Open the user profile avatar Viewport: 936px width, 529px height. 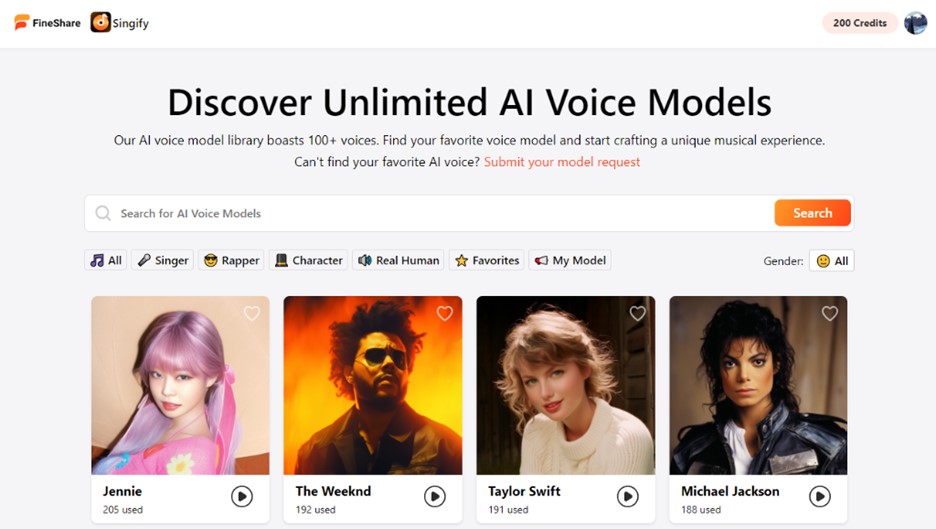click(915, 23)
